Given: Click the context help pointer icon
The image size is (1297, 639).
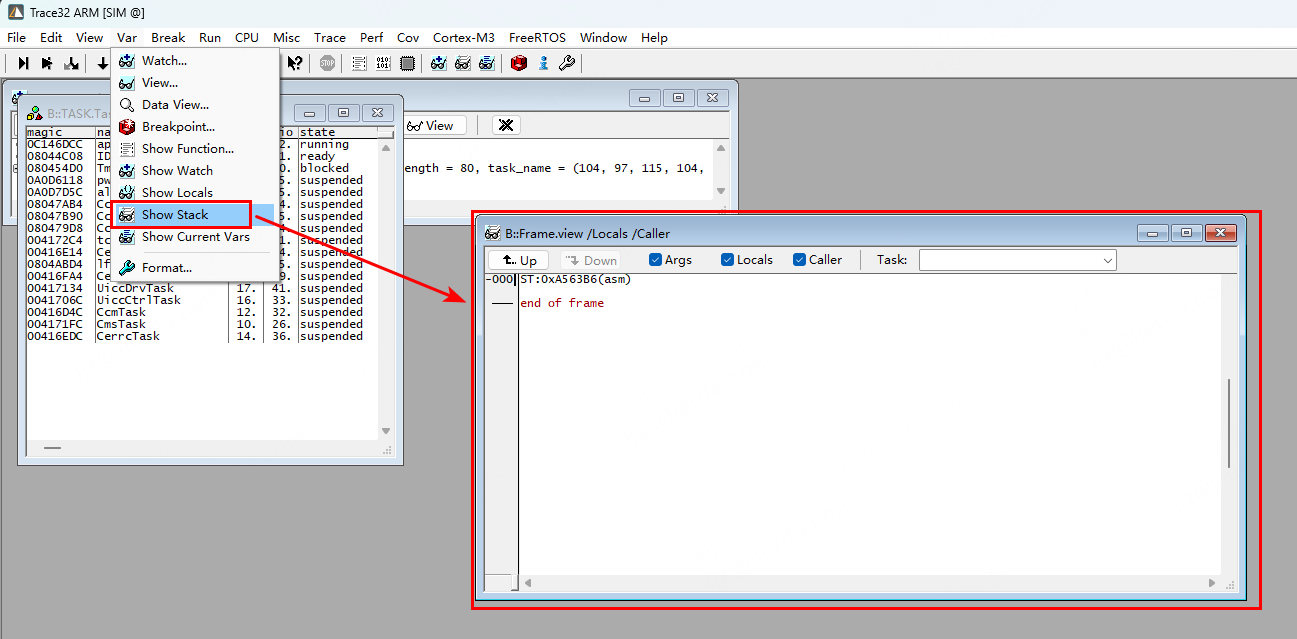Looking at the screenshot, I should click(295, 63).
